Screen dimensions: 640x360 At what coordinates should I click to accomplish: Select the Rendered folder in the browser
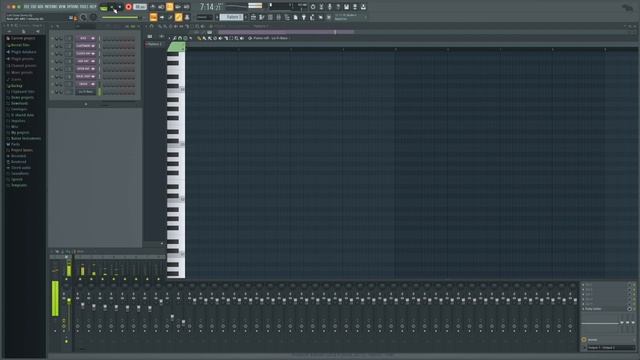(17, 162)
